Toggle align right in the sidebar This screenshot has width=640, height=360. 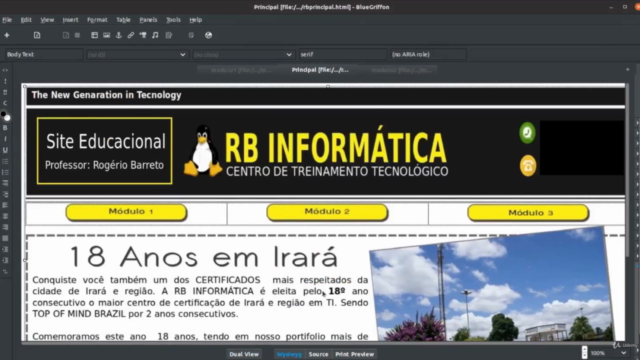coord(5,227)
